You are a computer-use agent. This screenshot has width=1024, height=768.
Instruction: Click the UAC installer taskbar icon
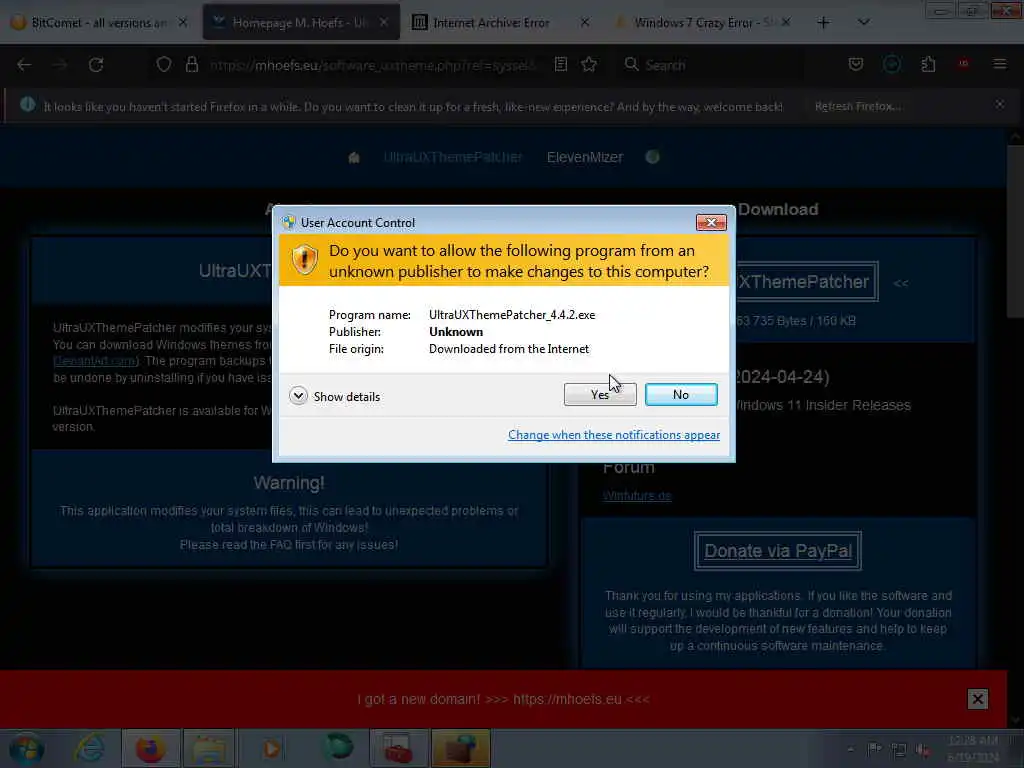(x=460, y=748)
